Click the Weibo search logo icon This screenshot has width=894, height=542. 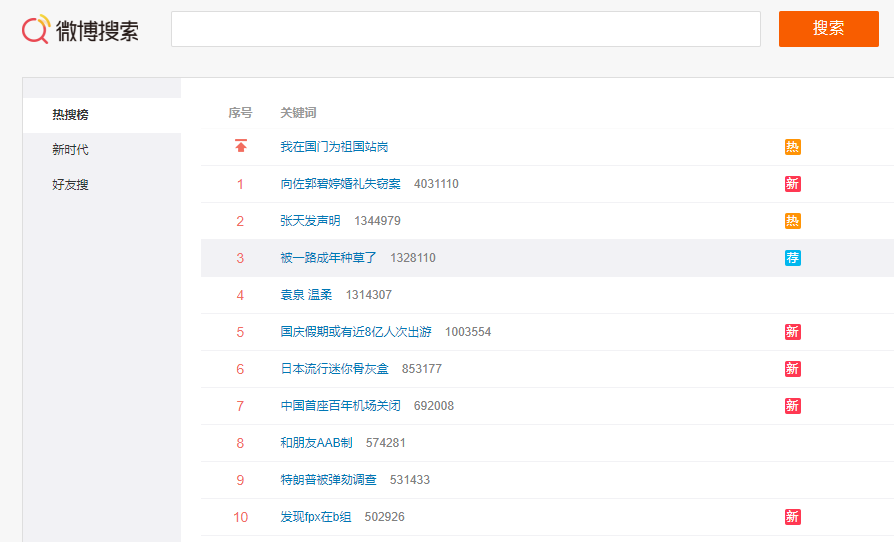(x=36, y=29)
